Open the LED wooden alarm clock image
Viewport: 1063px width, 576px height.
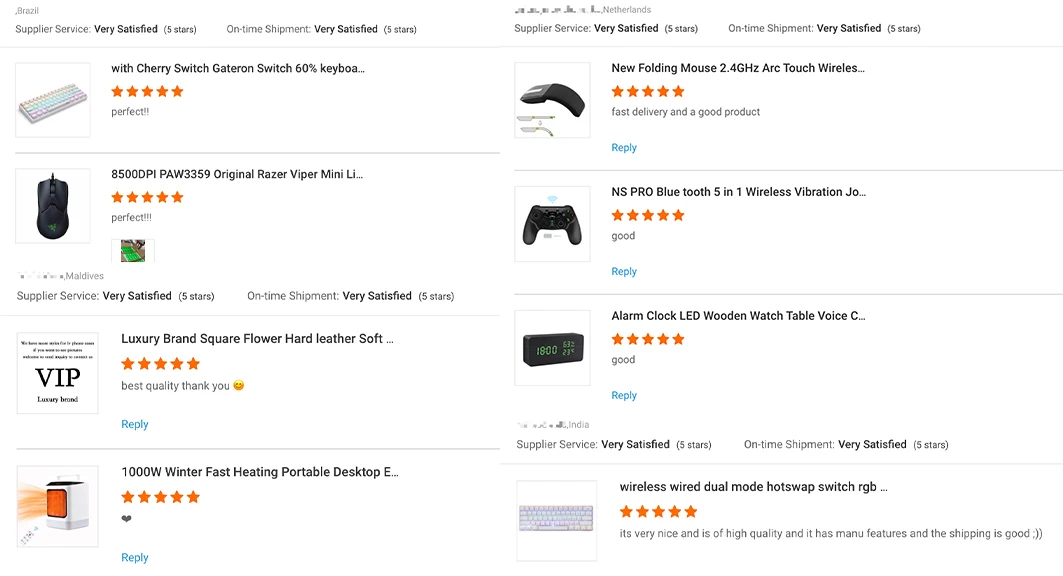552,348
